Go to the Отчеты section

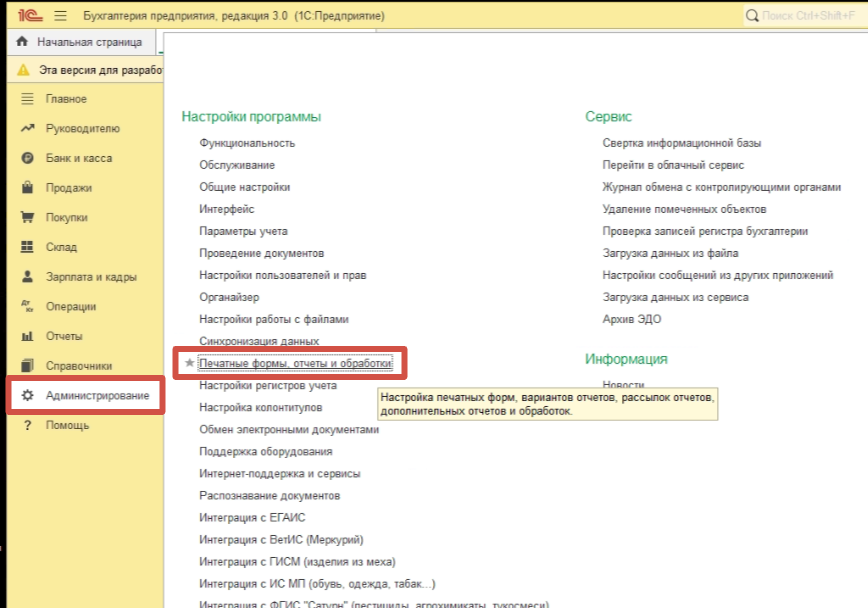pyautogui.click(x=64, y=336)
